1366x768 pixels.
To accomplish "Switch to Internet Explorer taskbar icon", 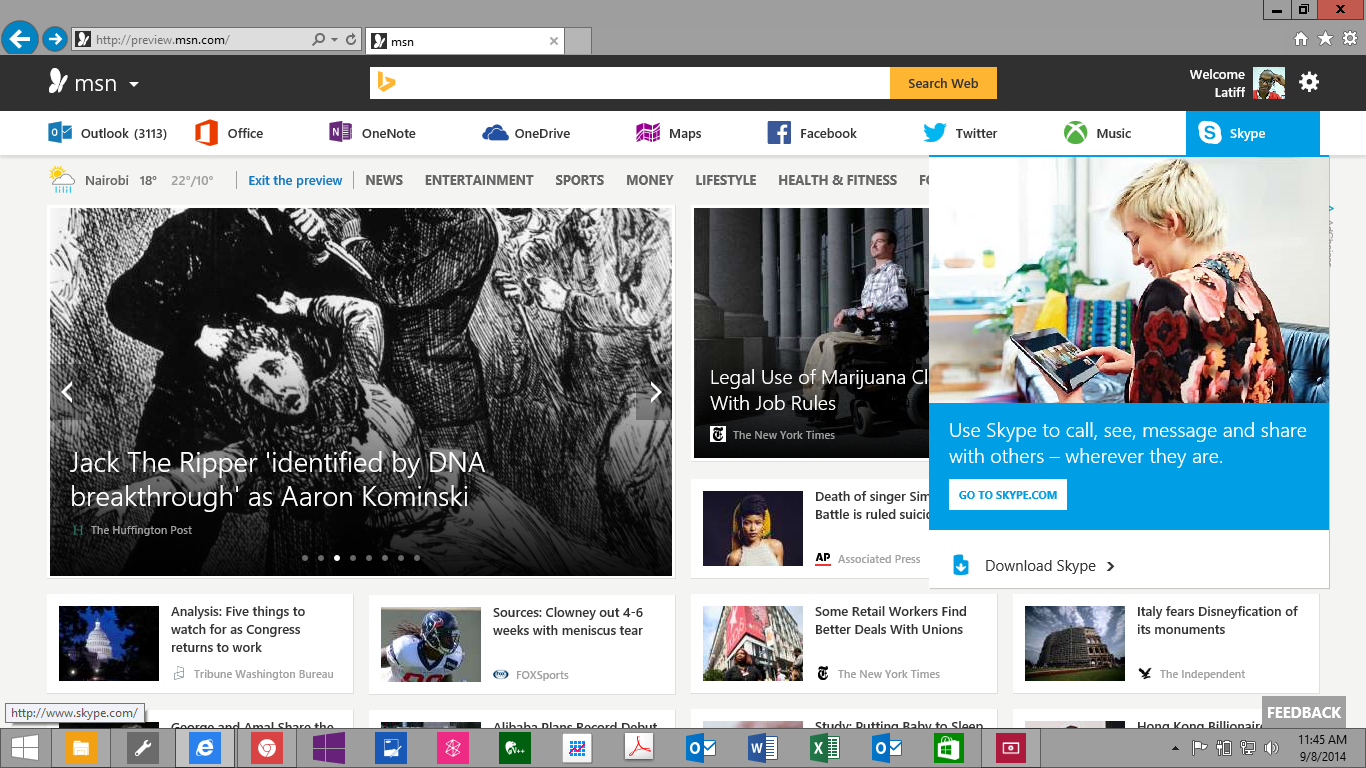I will [x=205, y=748].
